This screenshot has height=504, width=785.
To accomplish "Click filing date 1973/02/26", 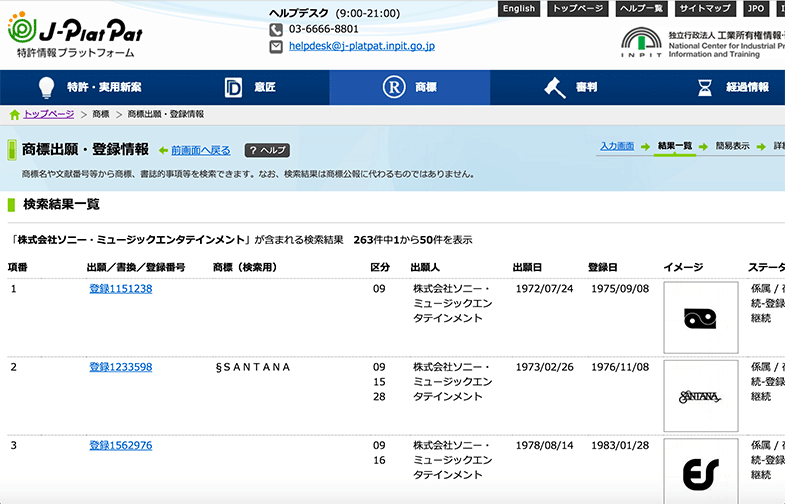I will (x=544, y=367).
